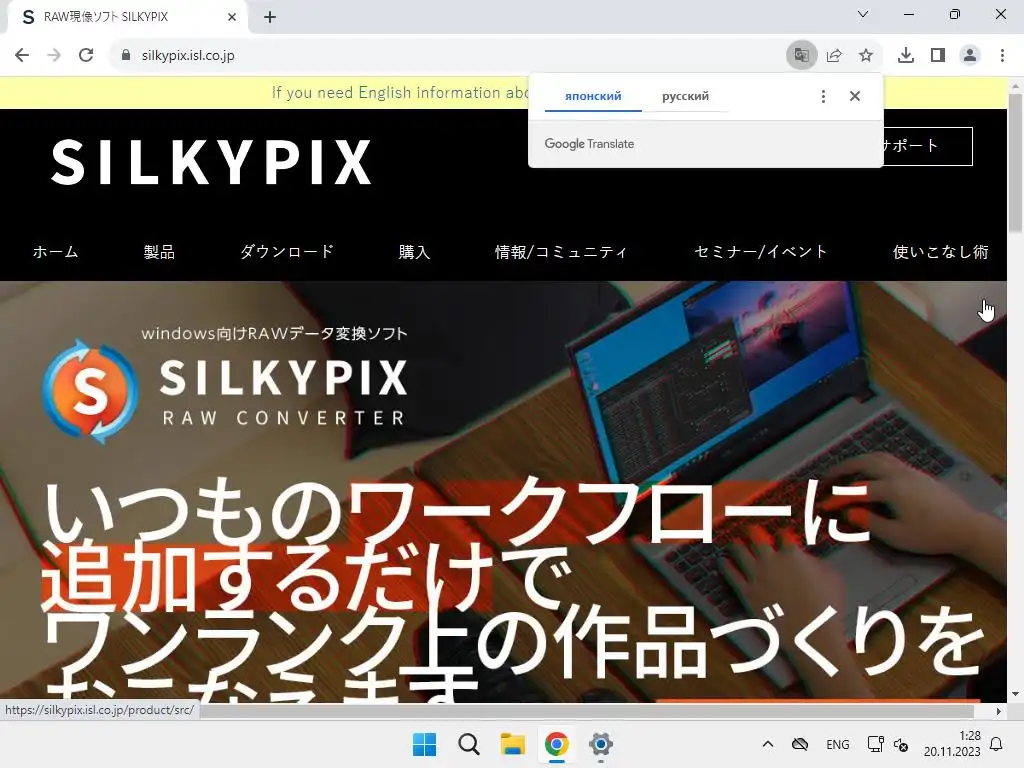The image size is (1024, 768).
Task: Open the clock showing 1:28
Action: [952, 744]
